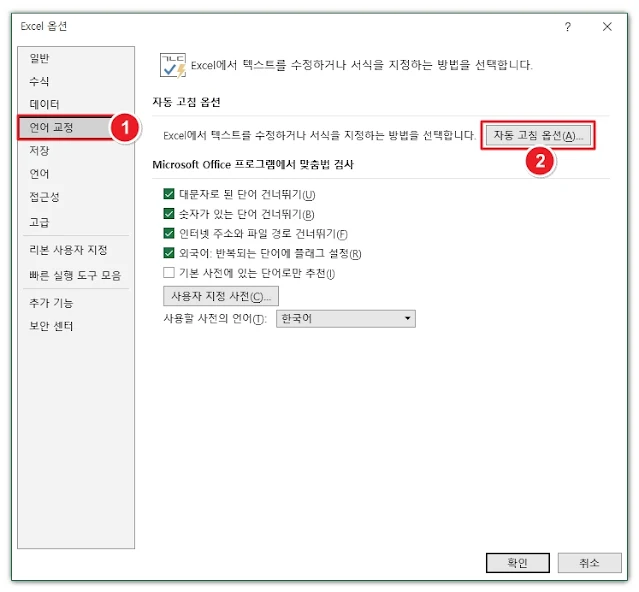Cancel the dialog with 취소 button
Viewport: 639px width, 592px height.
589,563
